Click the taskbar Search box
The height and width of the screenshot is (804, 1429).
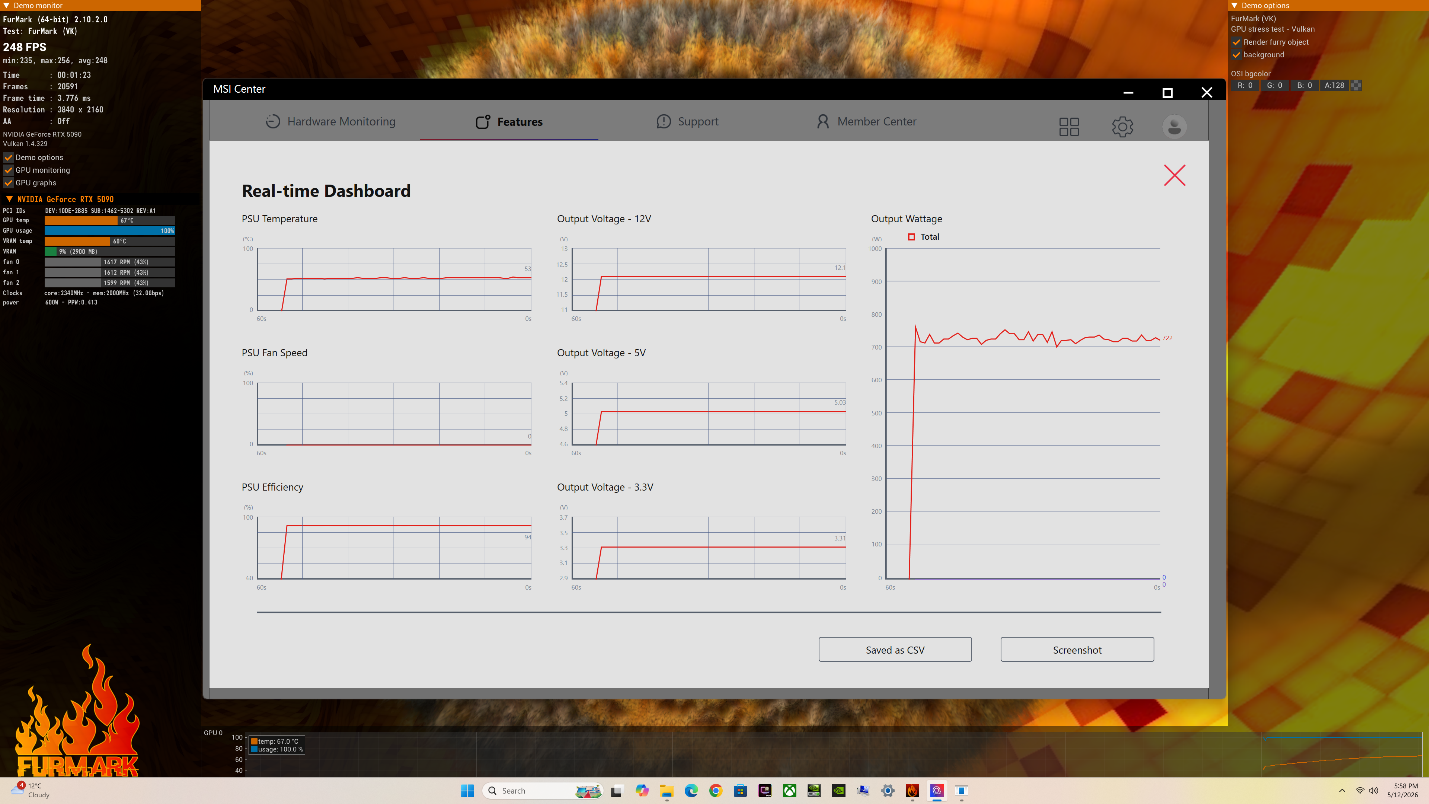click(x=543, y=791)
